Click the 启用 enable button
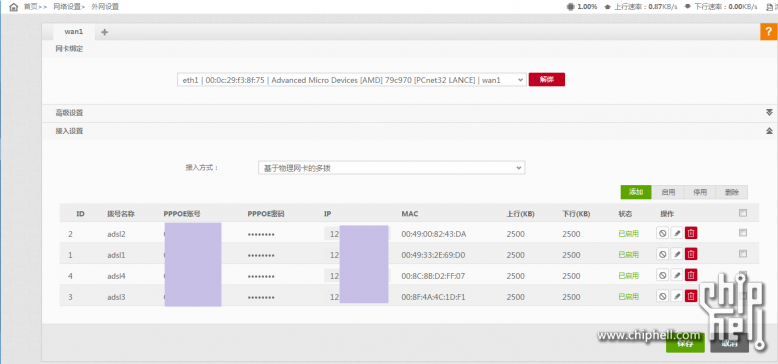 tap(668, 192)
